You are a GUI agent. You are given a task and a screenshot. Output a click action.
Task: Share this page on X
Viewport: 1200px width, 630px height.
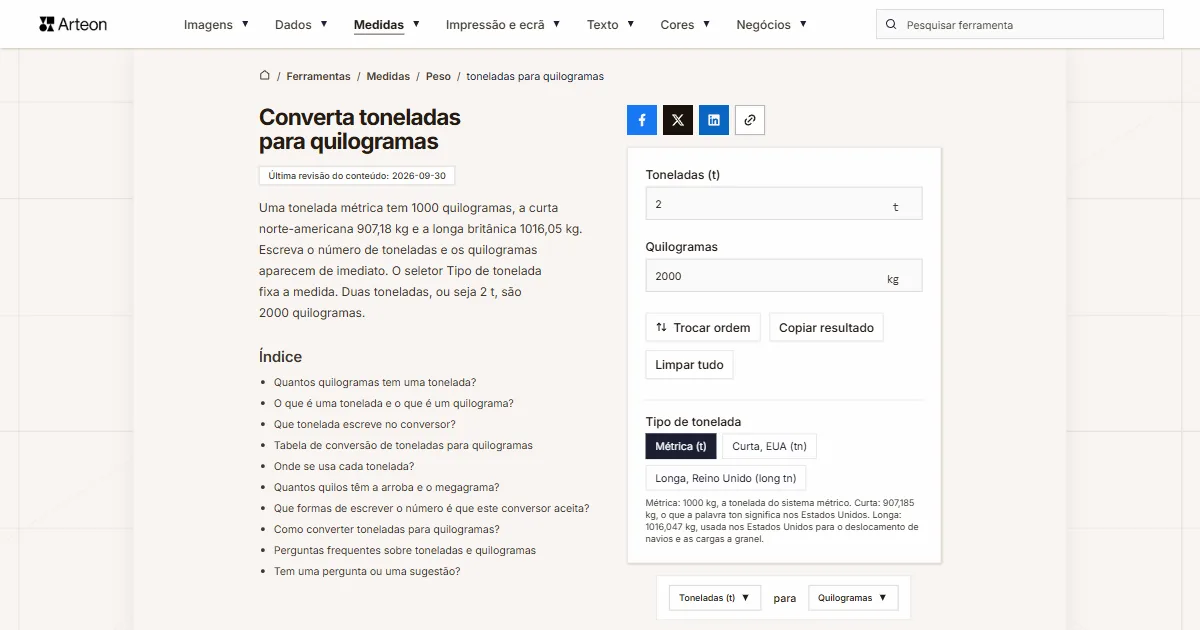(678, 120)
